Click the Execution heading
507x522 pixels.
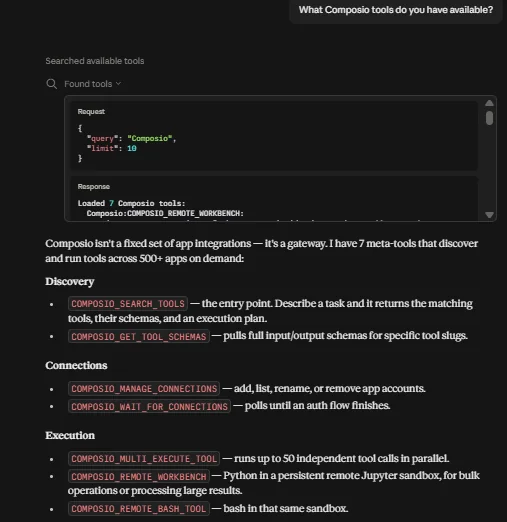tap(70, 435)
